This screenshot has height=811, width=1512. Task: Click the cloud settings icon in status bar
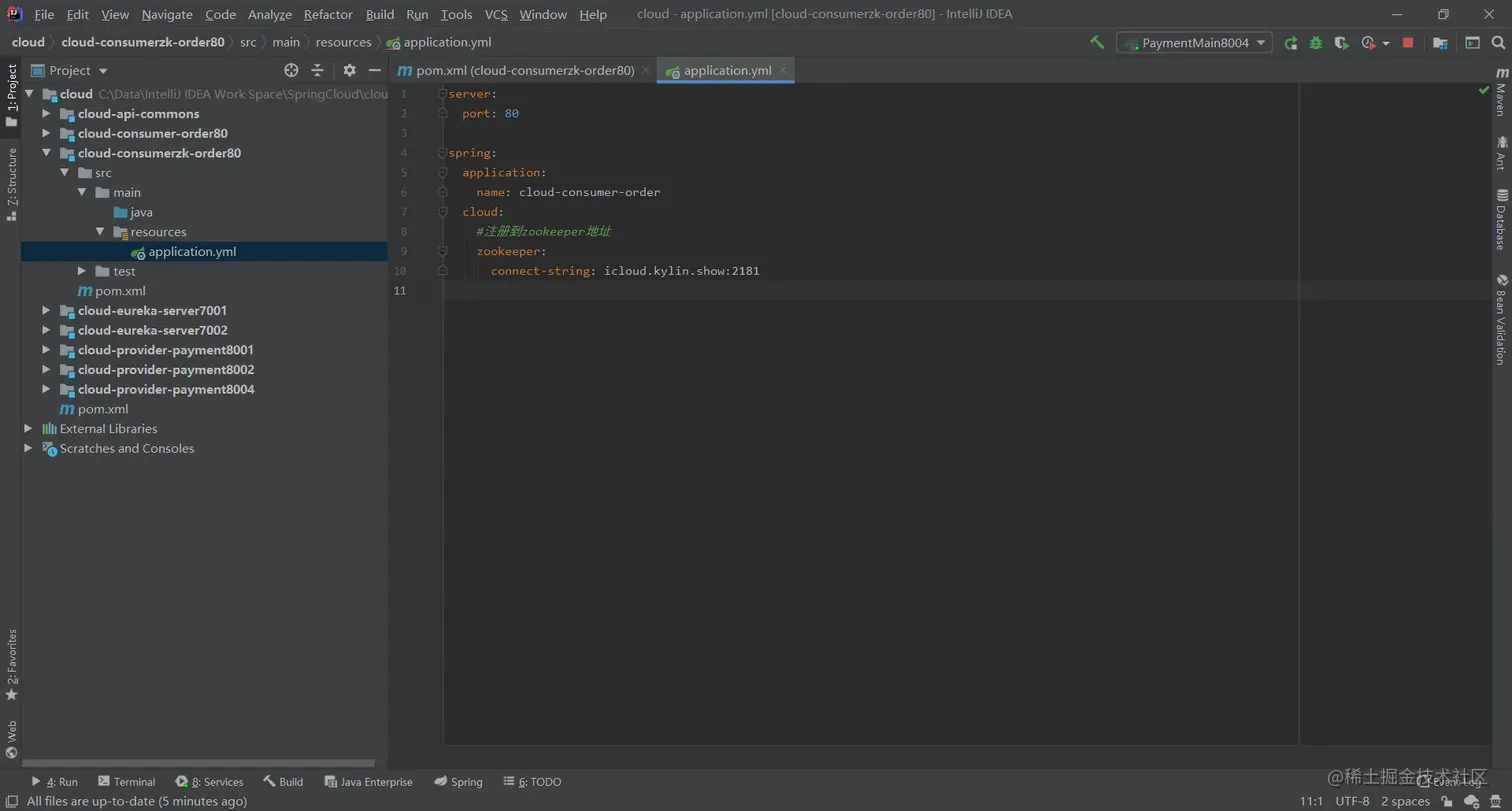tap(1472, 801)
